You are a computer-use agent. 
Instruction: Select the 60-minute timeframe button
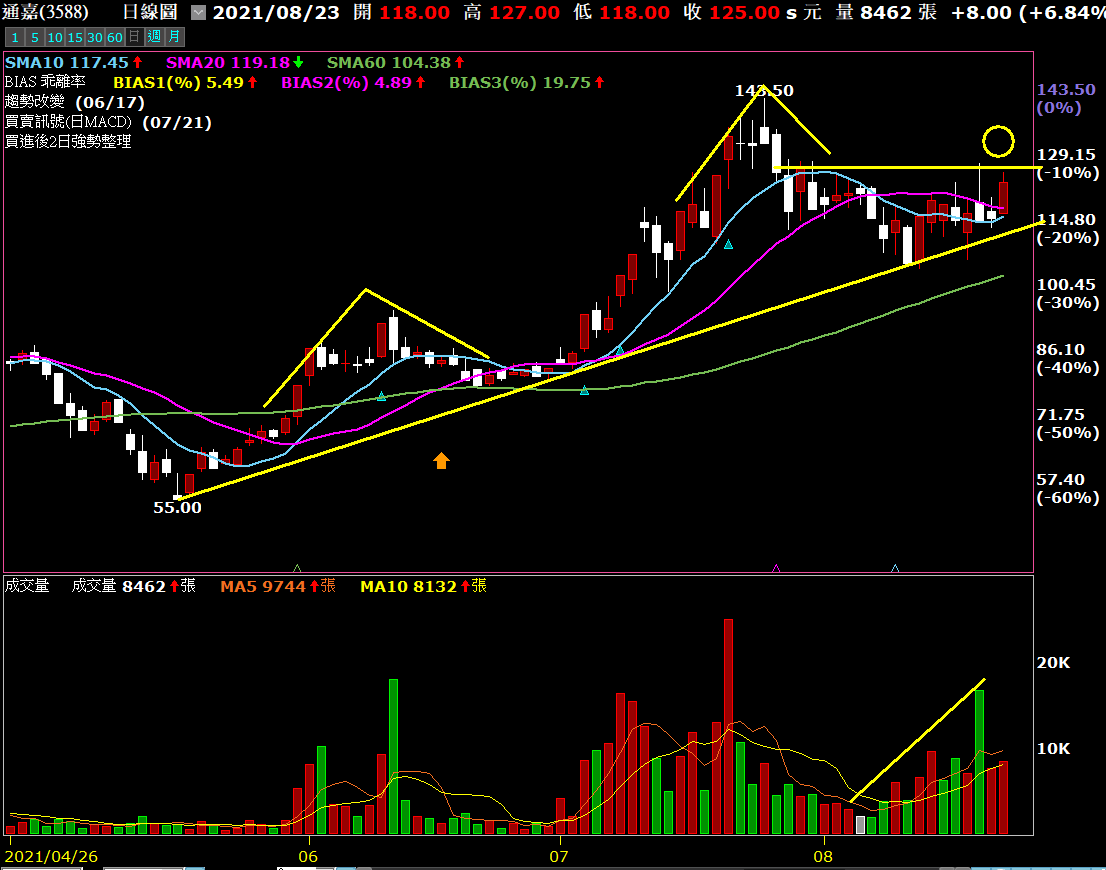click(x=114, y=37)
